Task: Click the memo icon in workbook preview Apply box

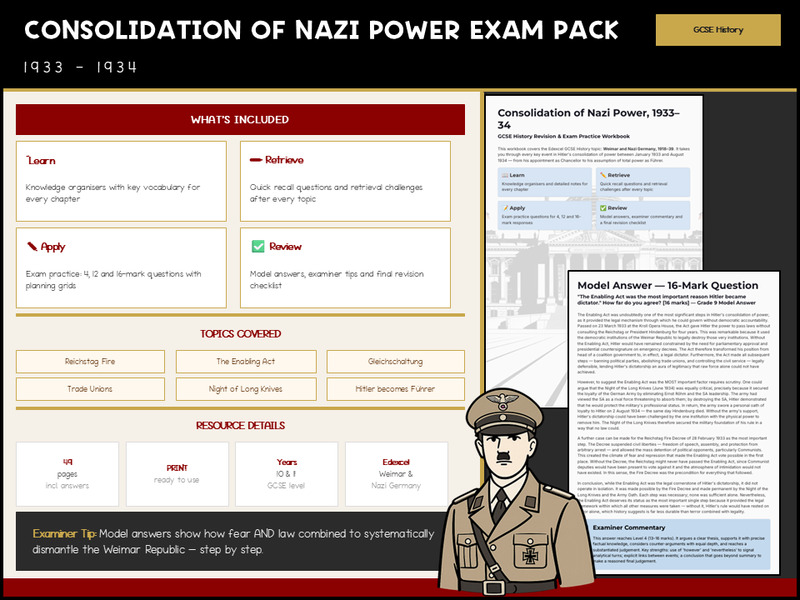Action: [505, 208]
